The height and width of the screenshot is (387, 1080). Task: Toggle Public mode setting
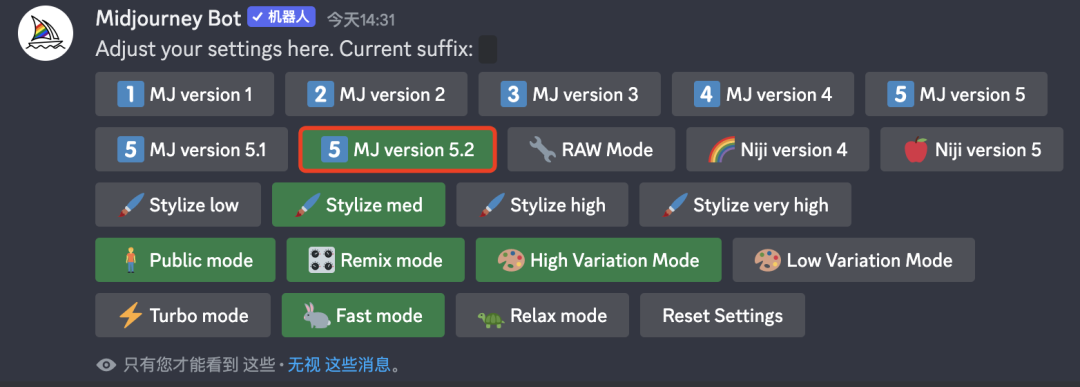[185, 260]
